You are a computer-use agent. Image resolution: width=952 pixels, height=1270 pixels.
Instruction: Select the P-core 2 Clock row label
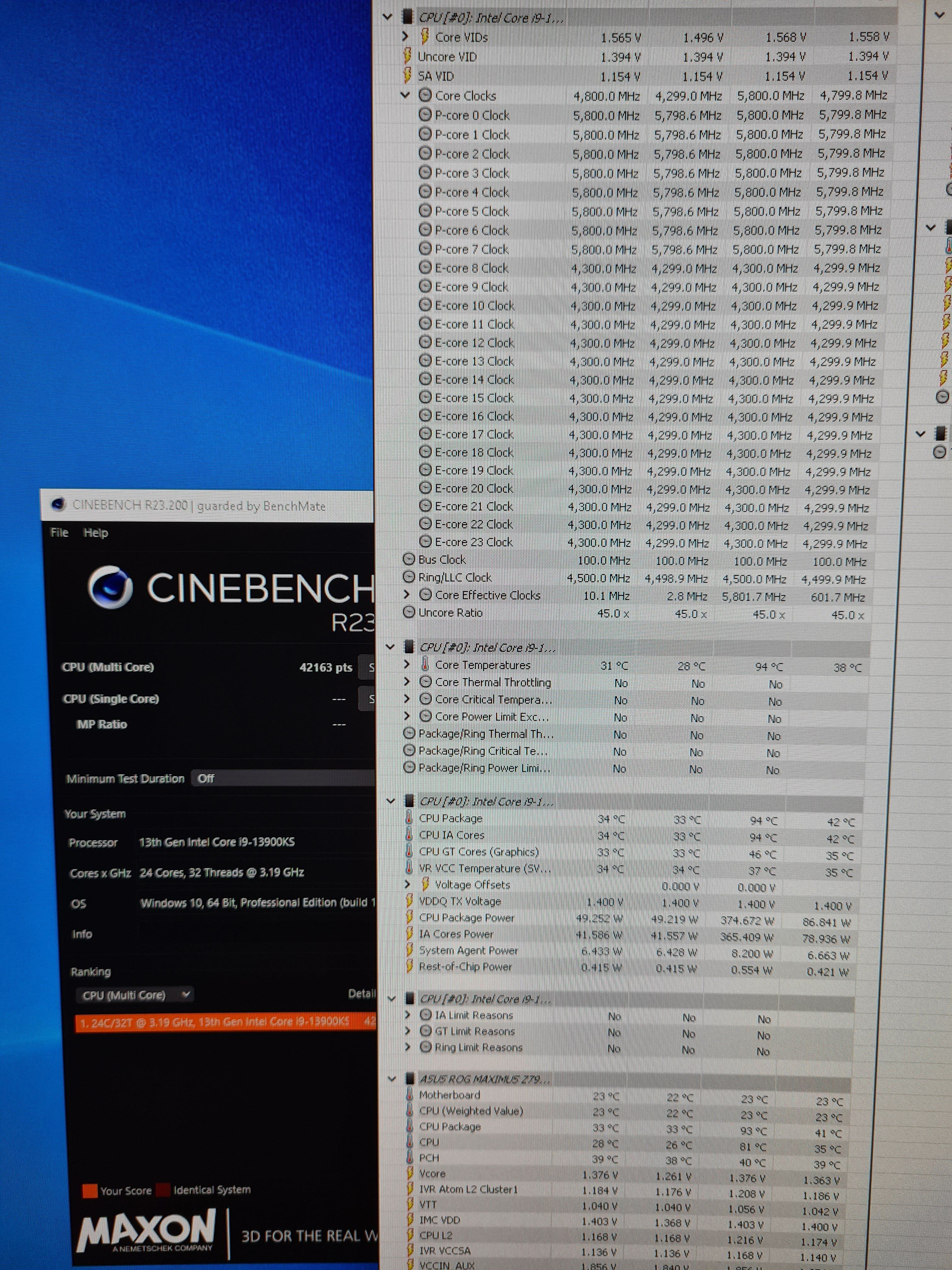coord(472,153)
